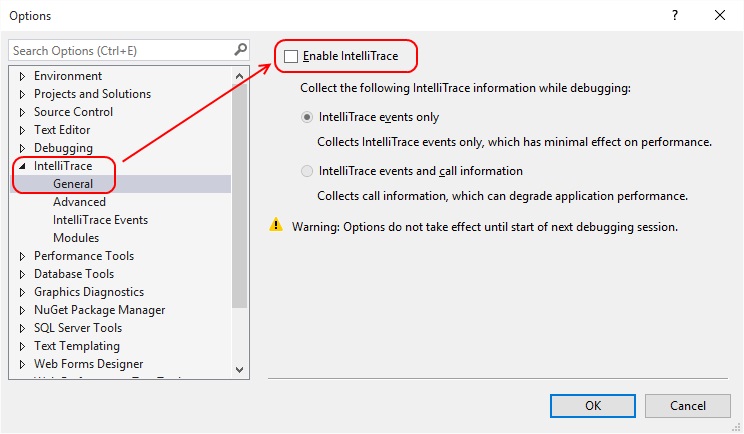
Task: Close the Options dialog window
Action: [x=720, y=15]
